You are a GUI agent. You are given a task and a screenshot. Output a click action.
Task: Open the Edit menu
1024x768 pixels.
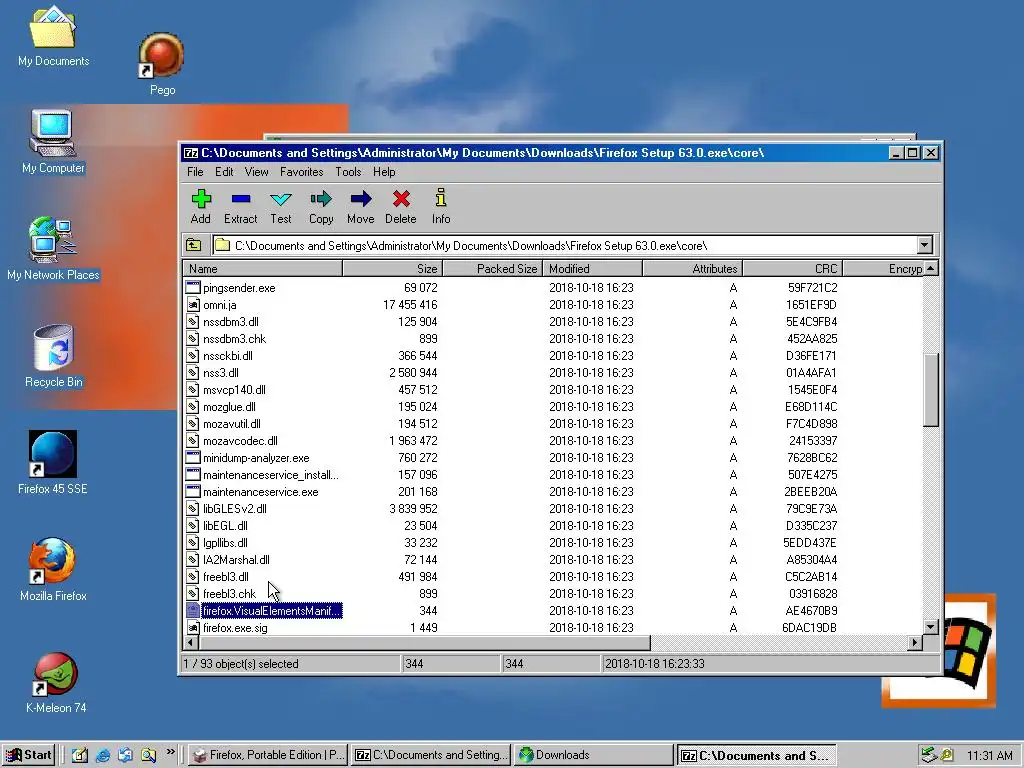pyautogui.click(x=224, y=172)
